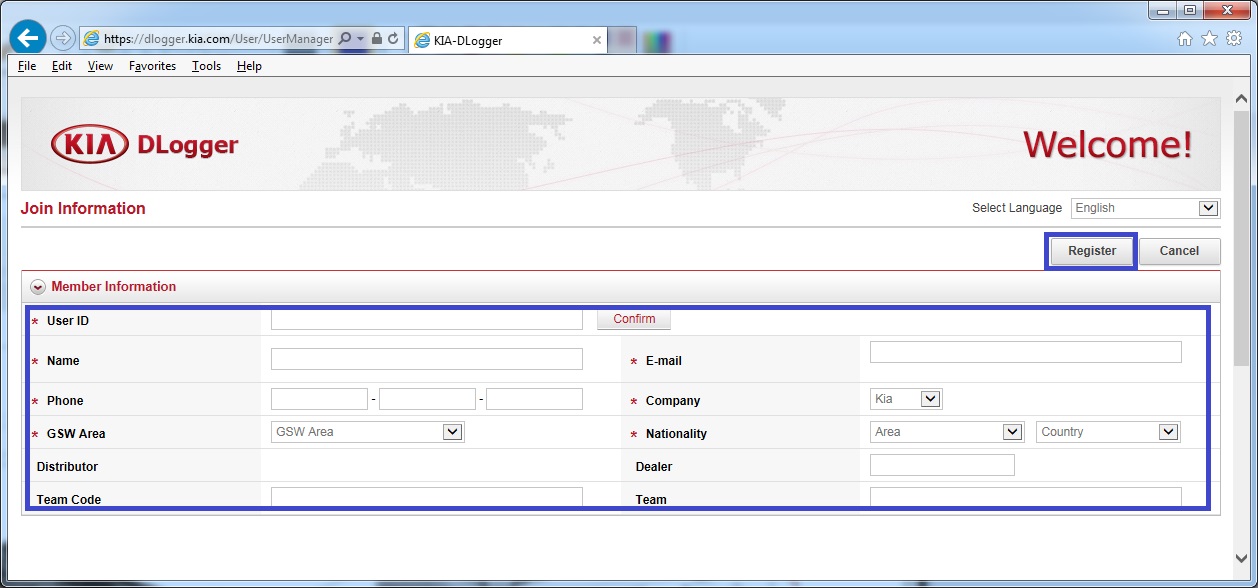Click the page scrollbar down arrow
This screenshot has width=1258, height=588.
pyautogui.click(x=1242, y=558)
